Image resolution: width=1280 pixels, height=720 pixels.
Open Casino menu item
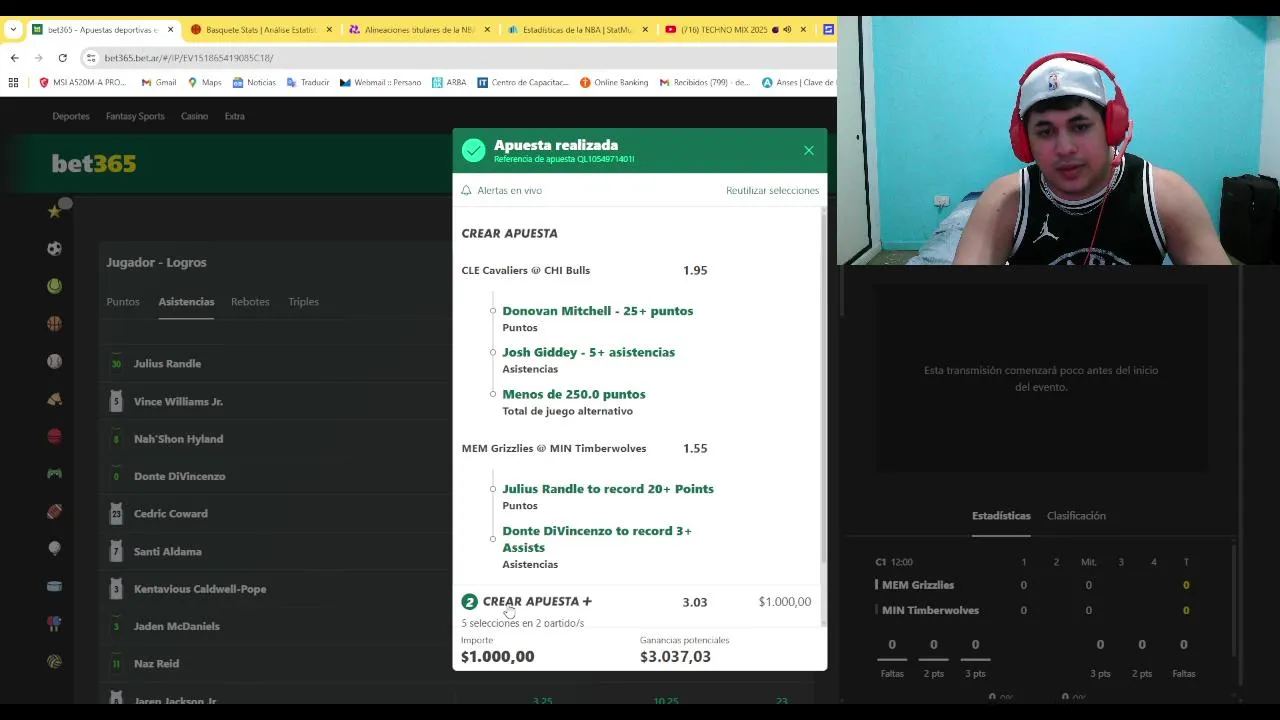[194, 116]
